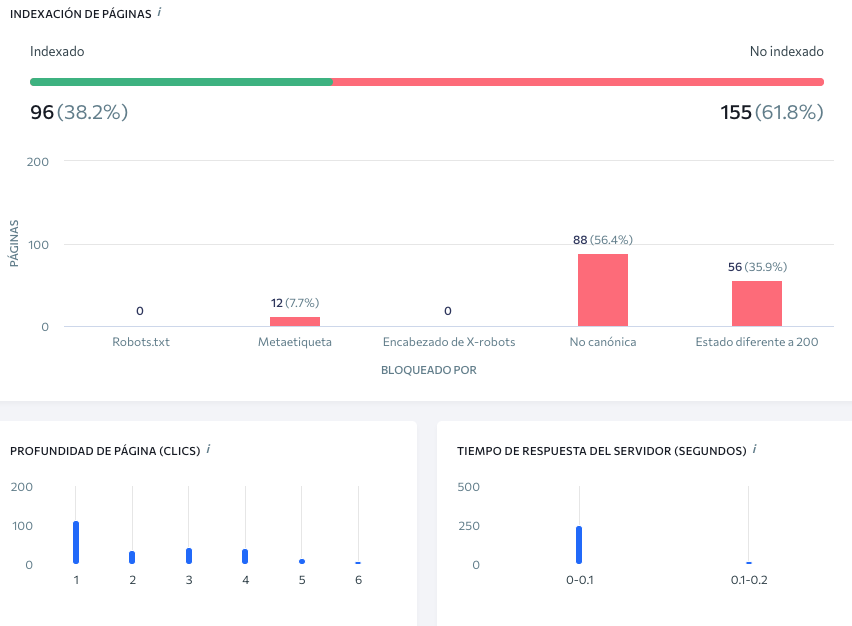Click the 88 (56.4%) value label

coord(603,240)
